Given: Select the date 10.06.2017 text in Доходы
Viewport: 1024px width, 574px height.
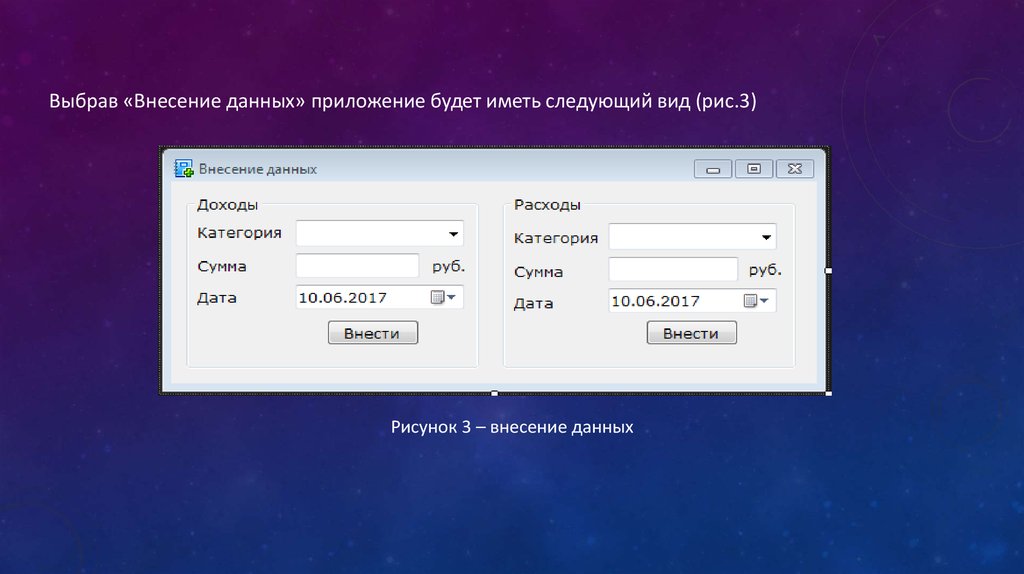Looking at the screenshot, I should pos(343,298).
